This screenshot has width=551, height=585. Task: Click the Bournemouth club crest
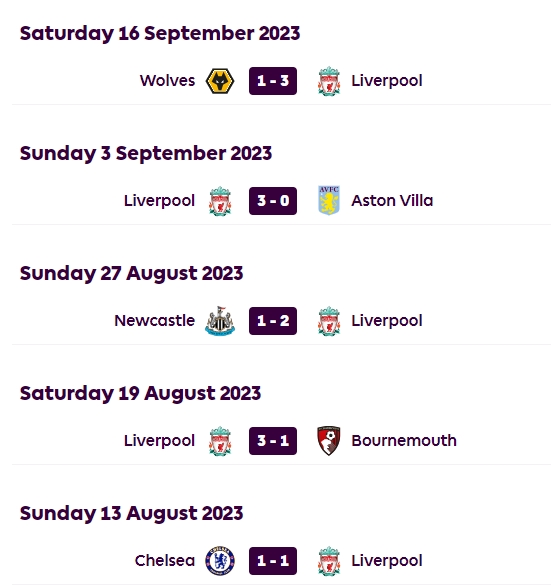[329, 441]
